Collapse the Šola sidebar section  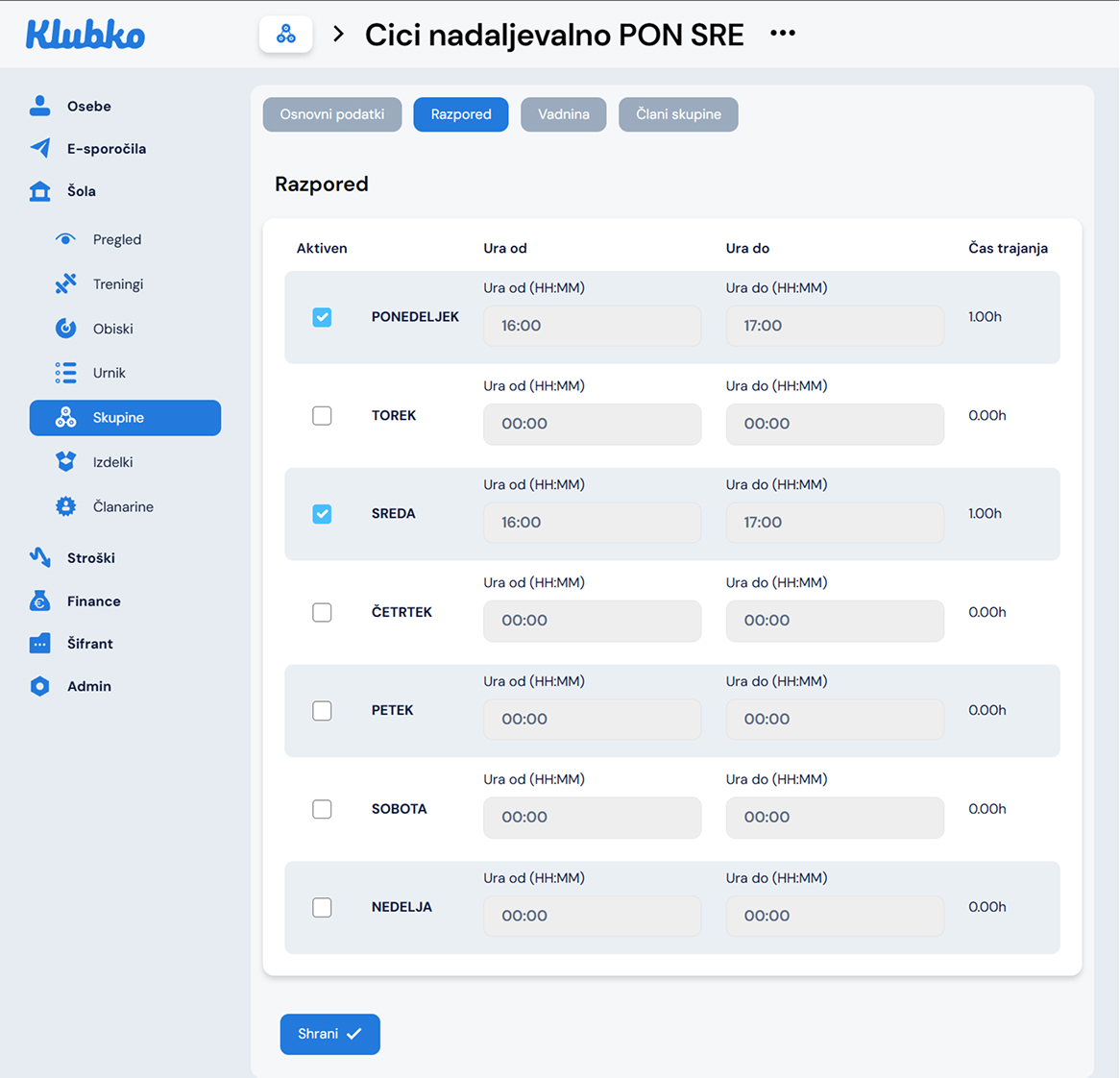(81, 191)
